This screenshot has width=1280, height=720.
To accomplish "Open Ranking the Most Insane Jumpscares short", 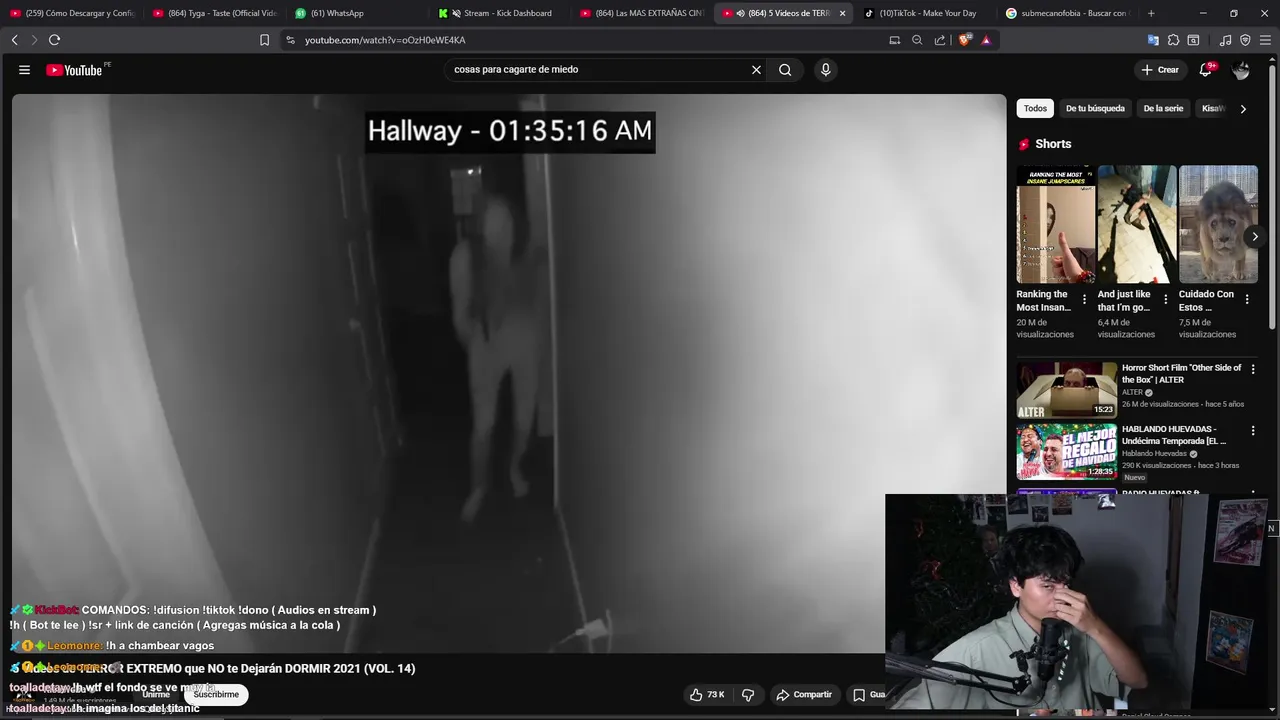I will (1056, 224).
